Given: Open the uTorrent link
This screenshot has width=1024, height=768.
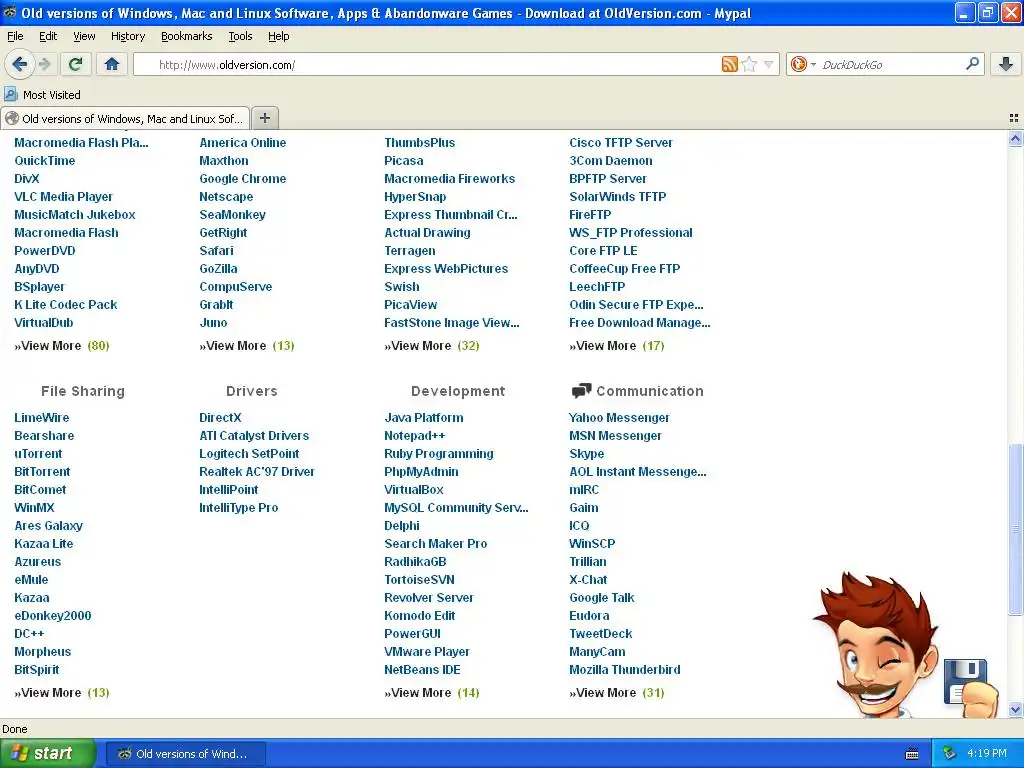Looking at the screenshot, I should pyautogui.click(x=38, y=453).
